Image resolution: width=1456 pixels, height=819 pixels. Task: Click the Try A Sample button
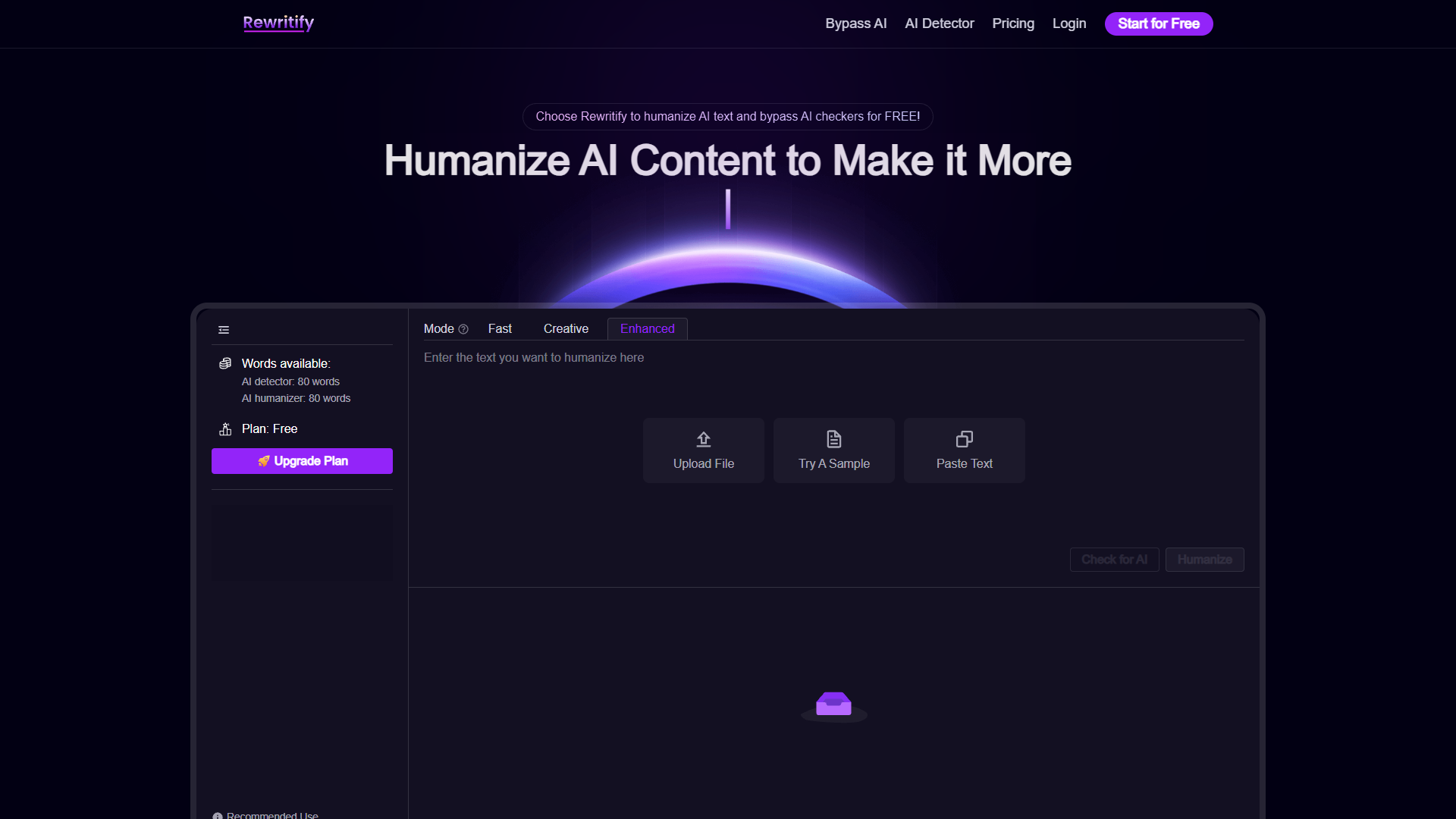click(834, 450)
